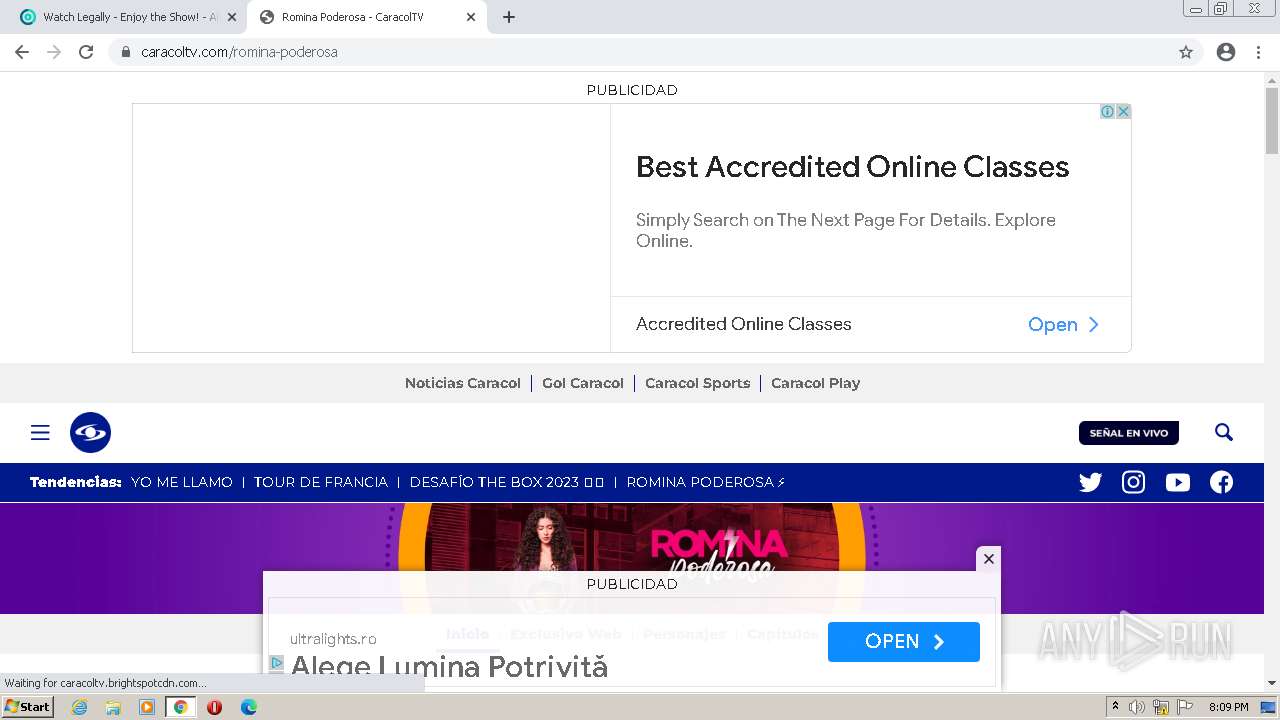Open Opera browser taskbar icon
The width and height of the screenshot is (1280, 720).
[x=214, y=707]
